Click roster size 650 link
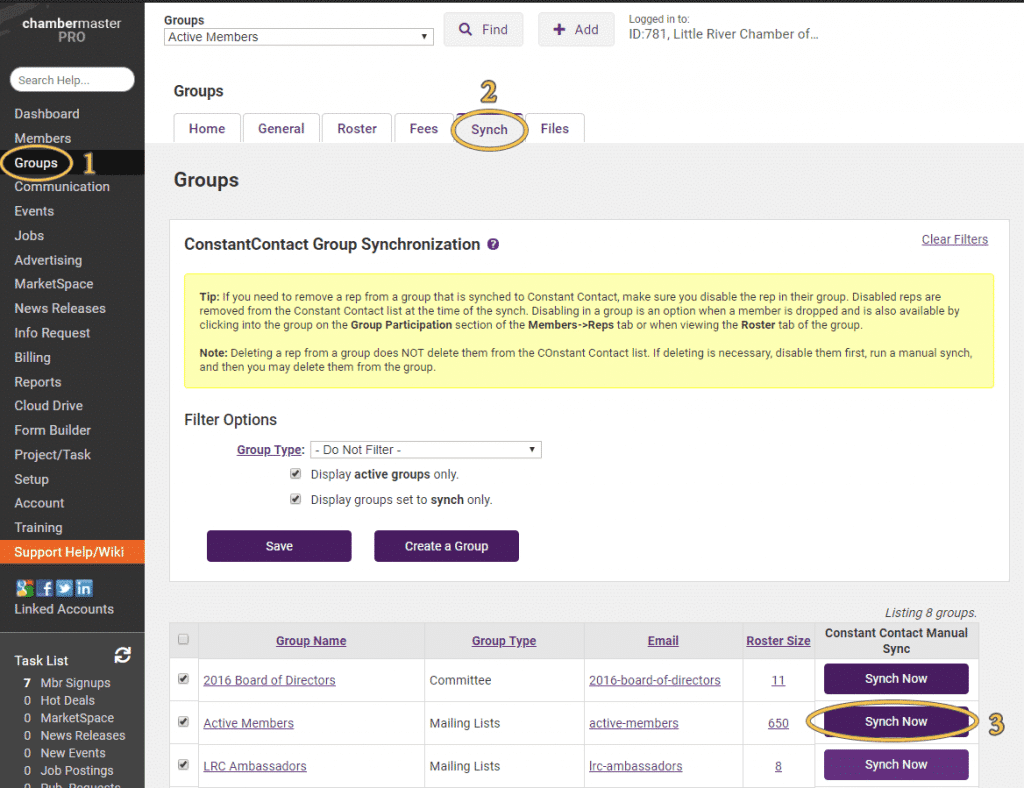 point(778,723)
